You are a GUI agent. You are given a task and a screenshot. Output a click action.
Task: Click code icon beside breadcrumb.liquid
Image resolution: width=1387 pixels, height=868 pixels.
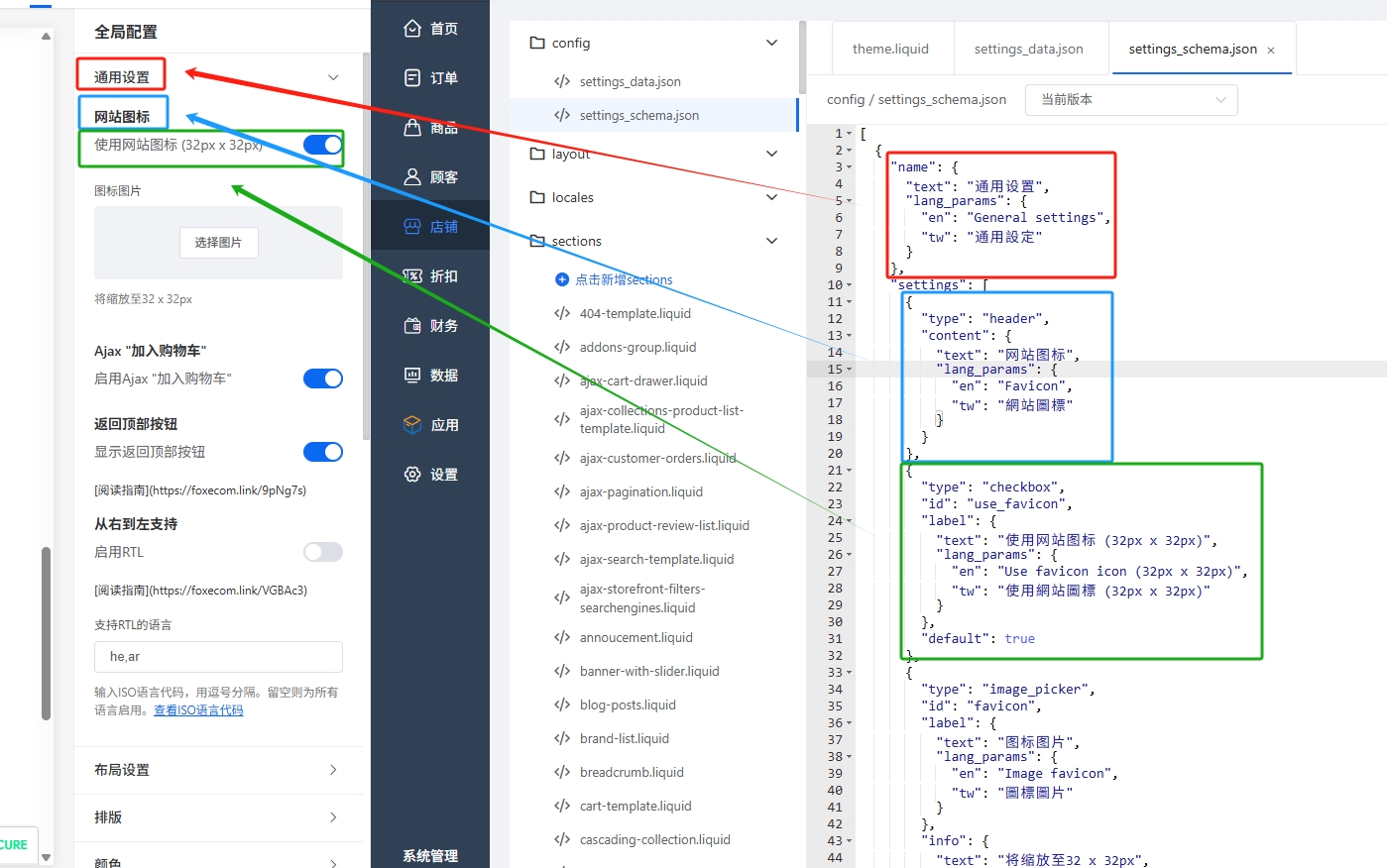[562, 772]
